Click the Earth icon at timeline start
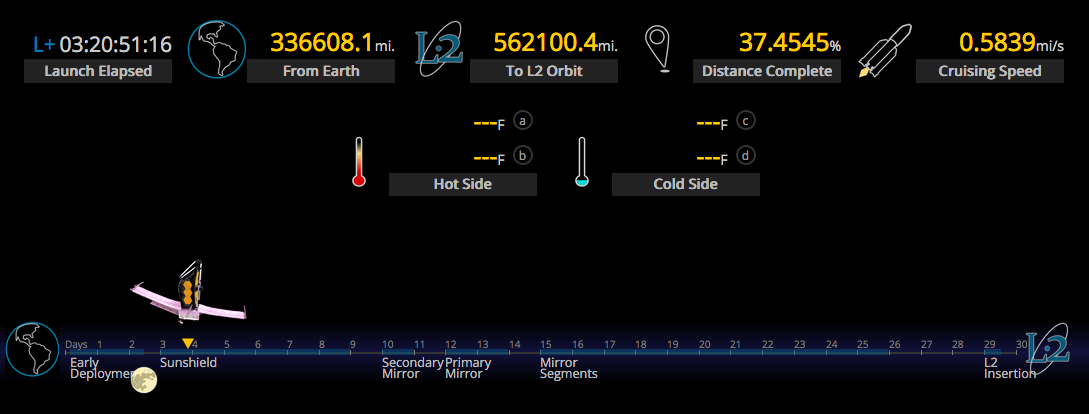1089x414 pixels. (32, 350)
